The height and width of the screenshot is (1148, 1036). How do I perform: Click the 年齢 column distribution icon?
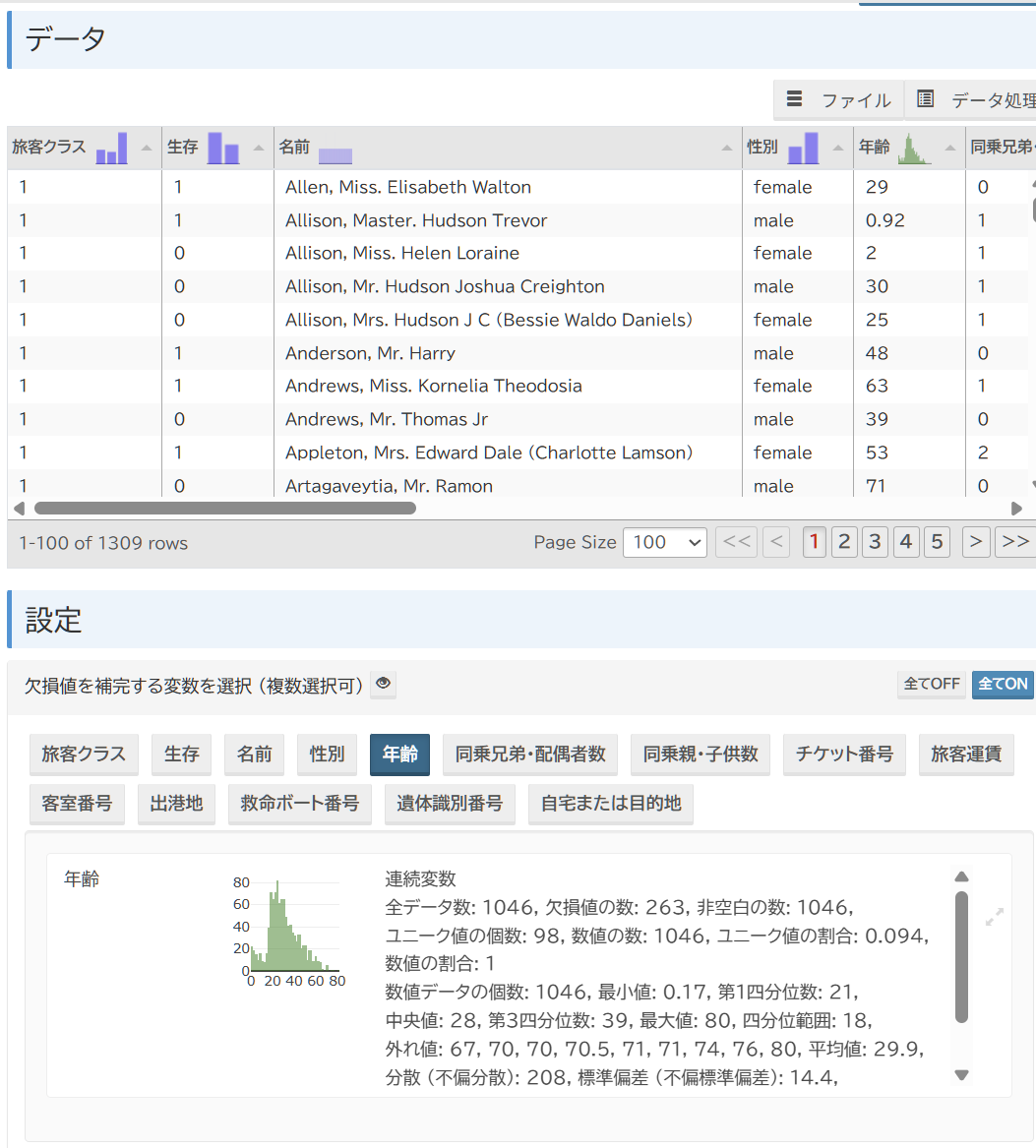click(914, 149)
